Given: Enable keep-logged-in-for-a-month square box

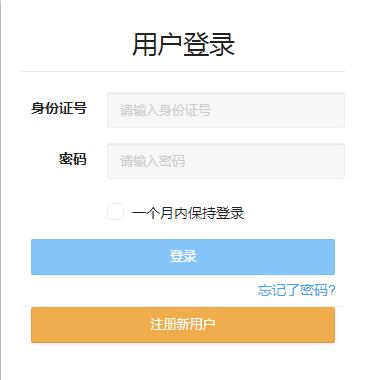Looking at the screenshot, I should point(115,212).
